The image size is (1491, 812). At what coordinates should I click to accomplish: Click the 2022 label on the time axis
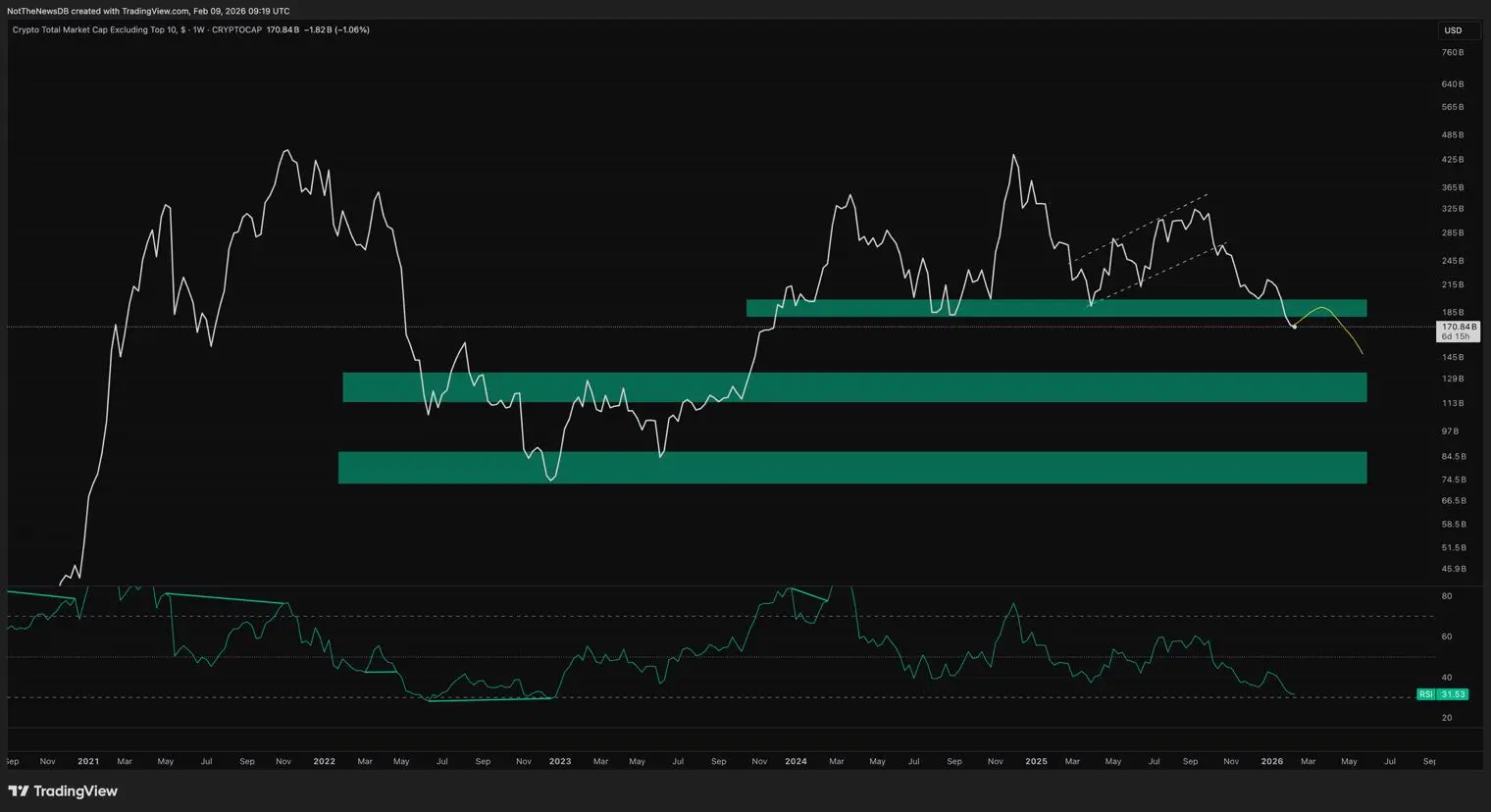324,761
